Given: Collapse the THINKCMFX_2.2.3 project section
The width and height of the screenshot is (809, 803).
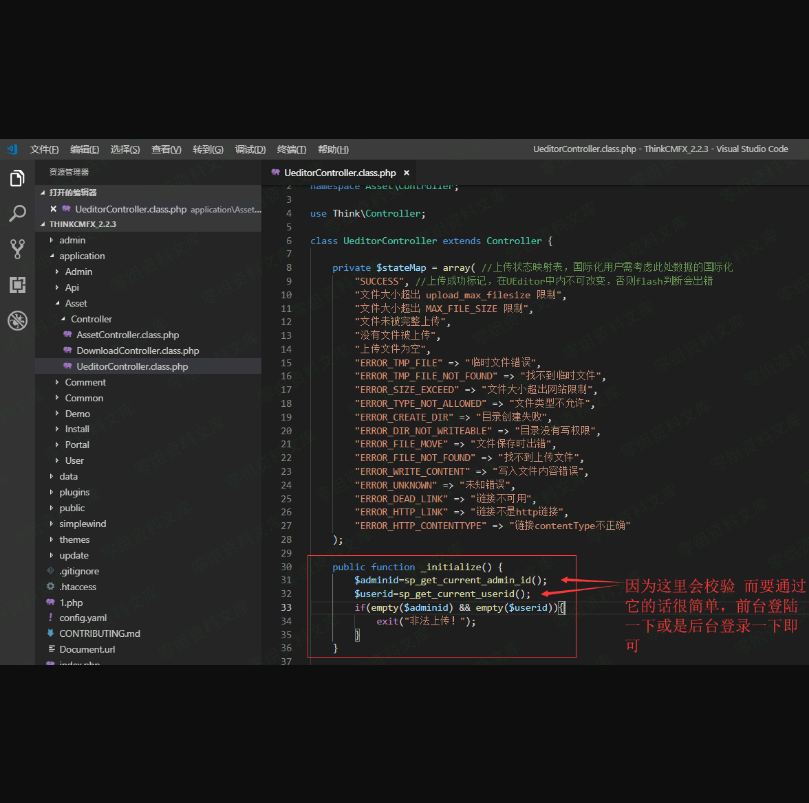Looking at the screenshot, I should click(82, 225).
